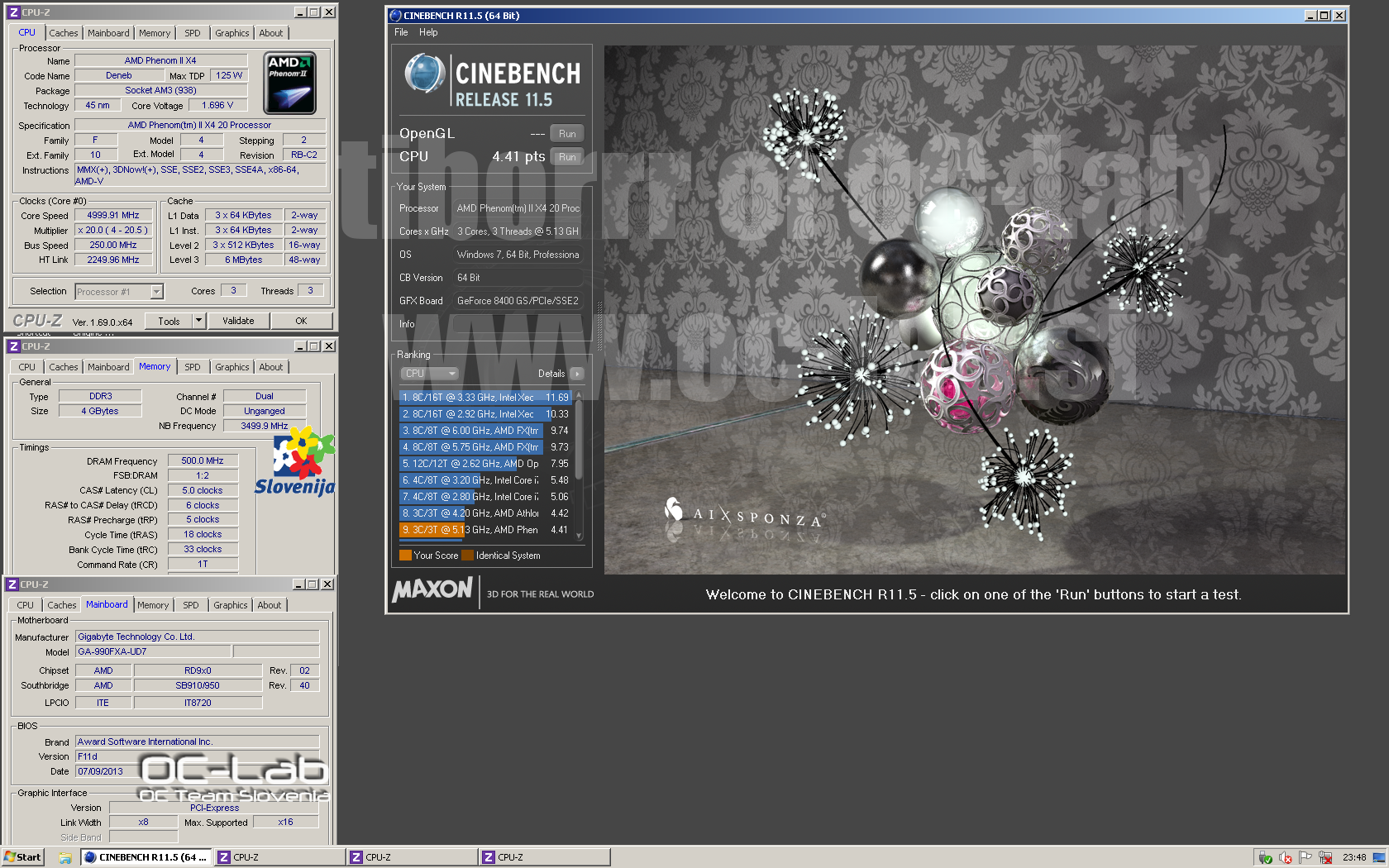The image size is (1389, 868).
Task: Select ranking row 3 8C/8T @ 6.00 GHz AMD FX
Action: coord(485,431)
